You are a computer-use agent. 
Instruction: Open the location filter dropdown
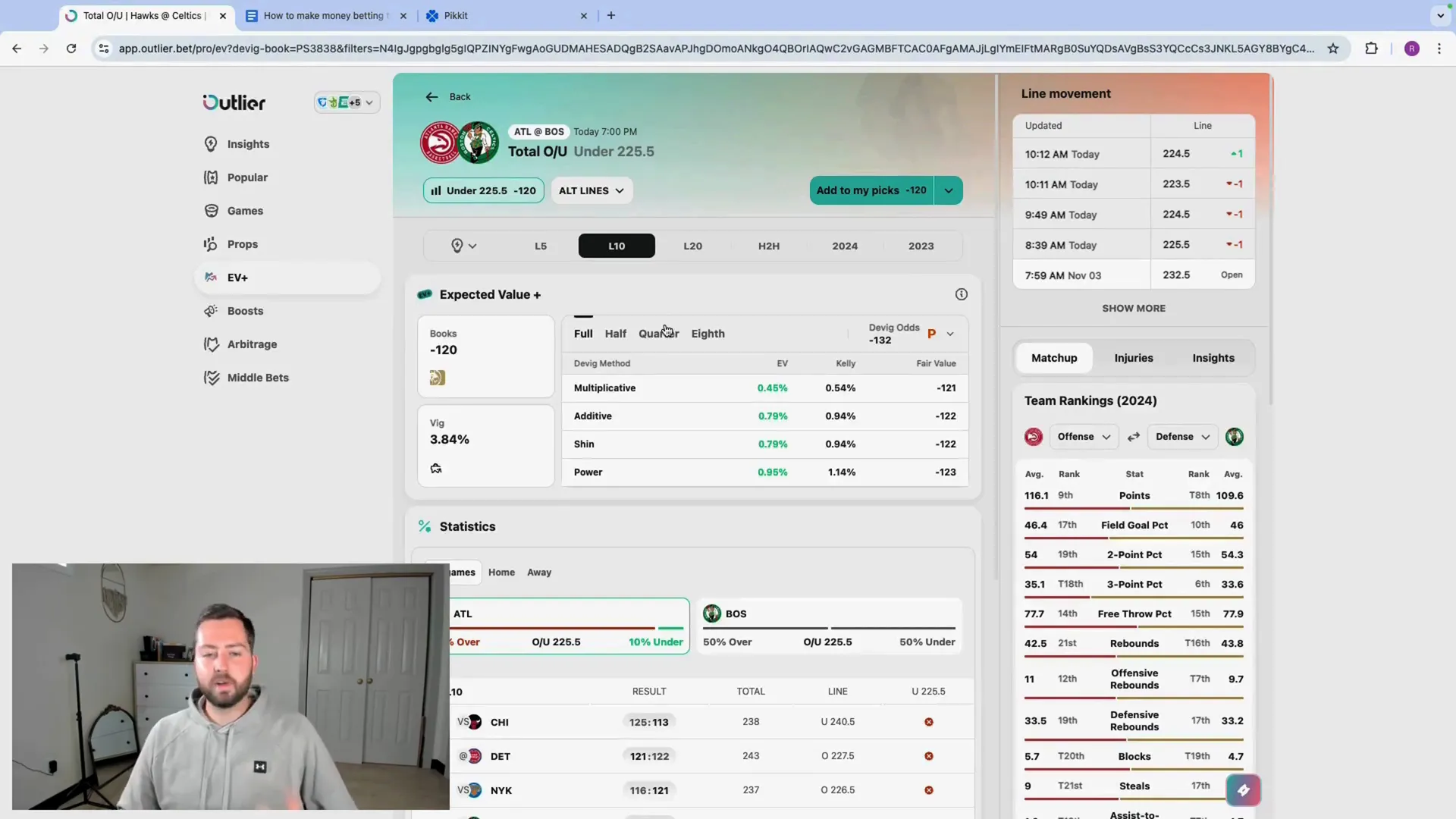(x=463, y=246)
